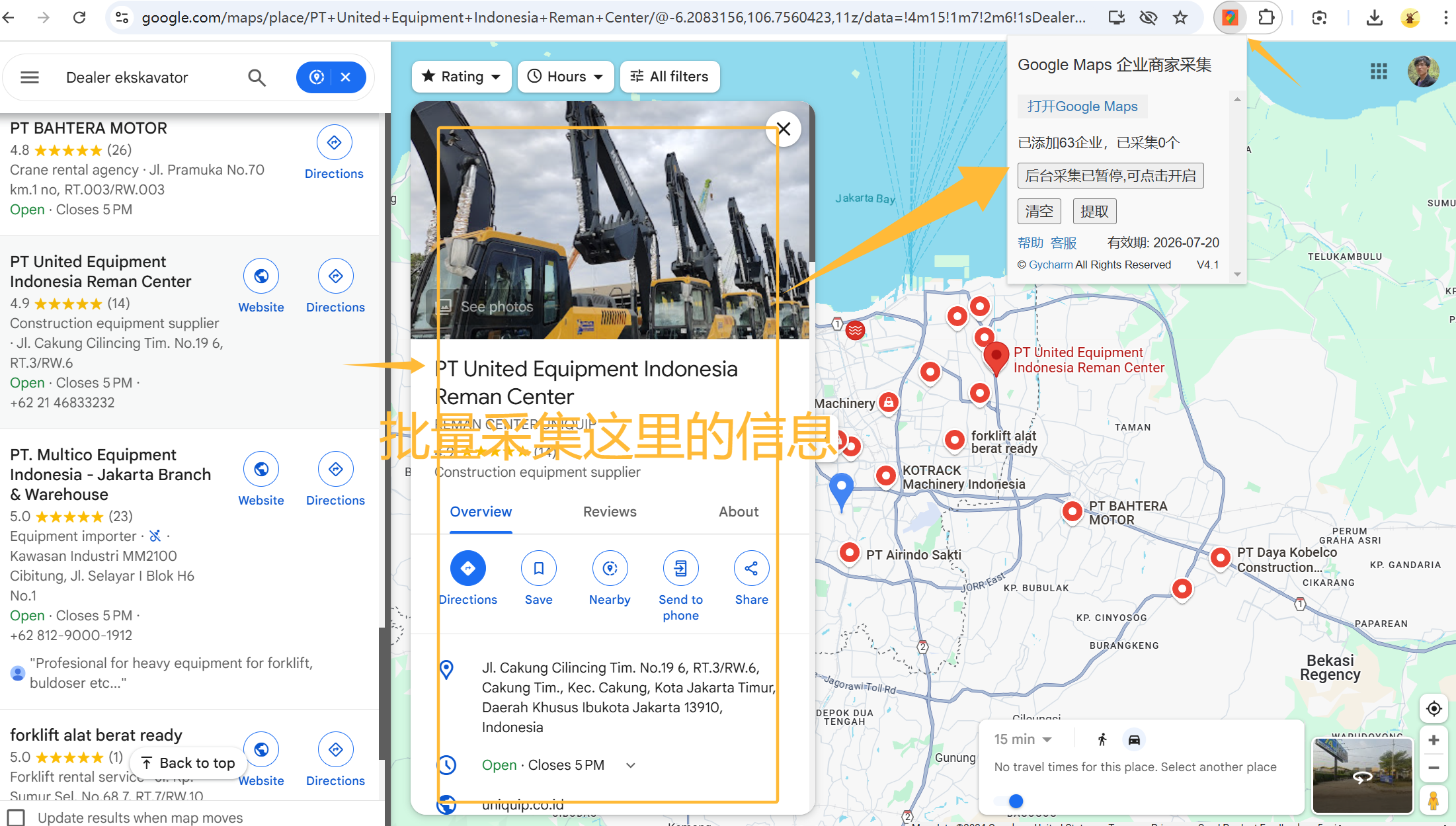Bookmark this page with the star icon

1180,18
